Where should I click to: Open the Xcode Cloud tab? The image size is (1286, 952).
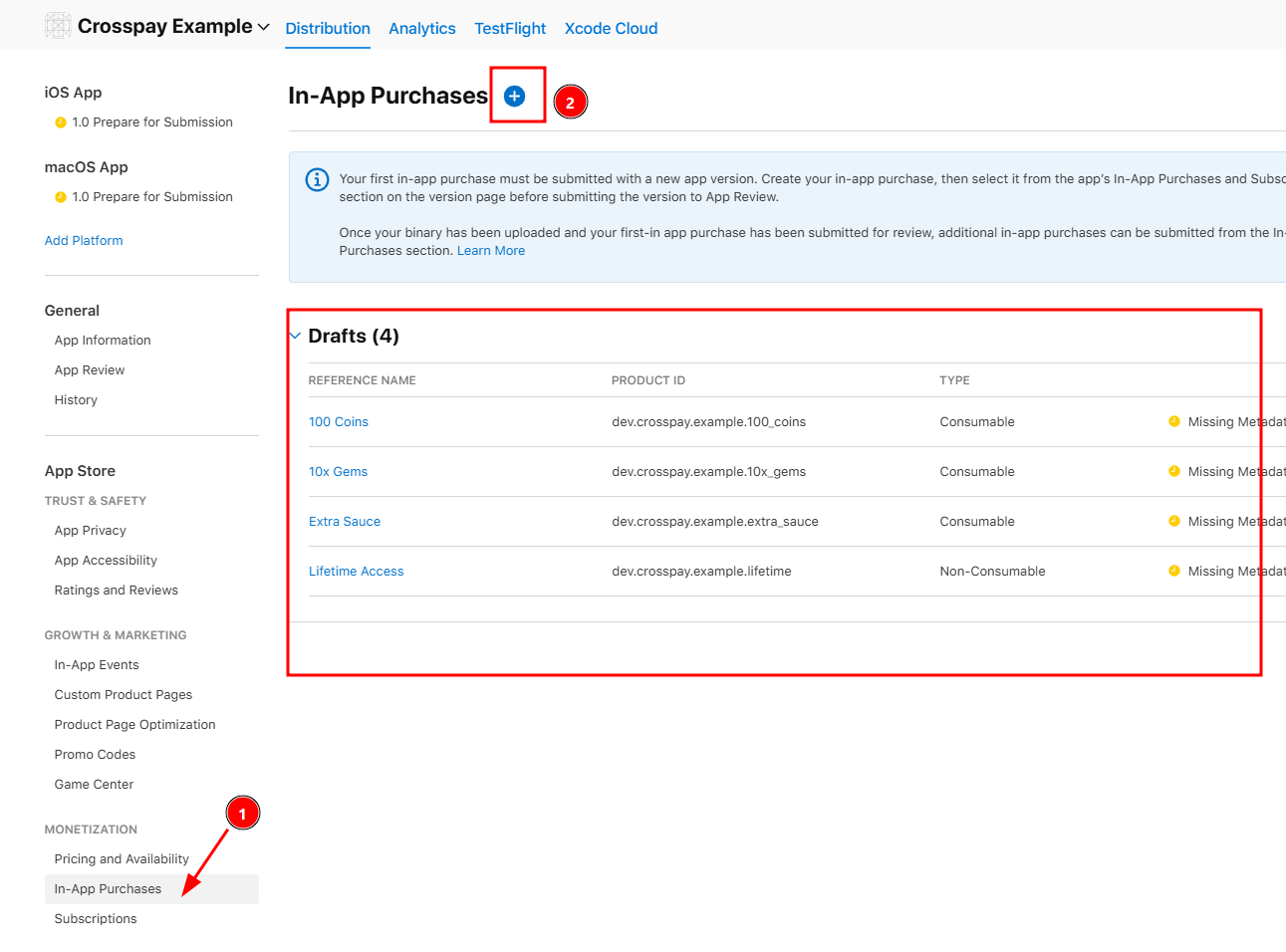pos(611,28)
